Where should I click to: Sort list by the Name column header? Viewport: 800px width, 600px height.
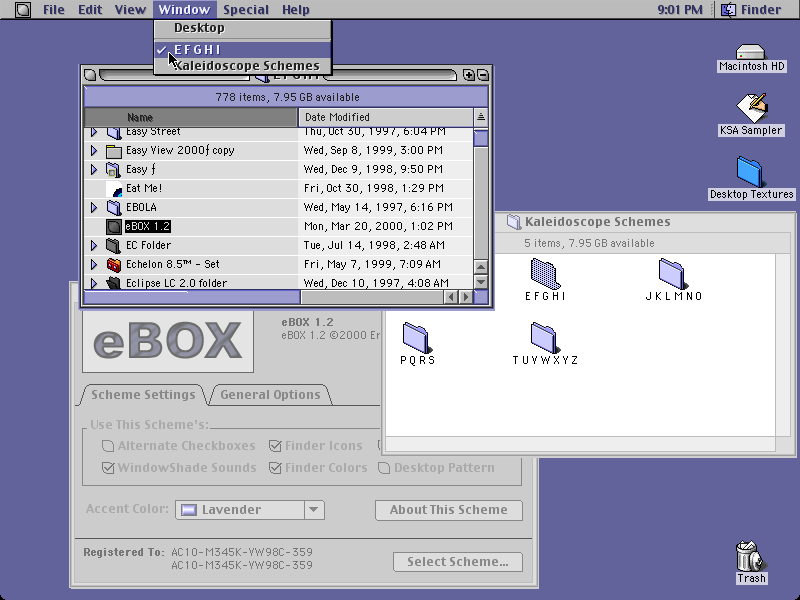tap(191, 117)
